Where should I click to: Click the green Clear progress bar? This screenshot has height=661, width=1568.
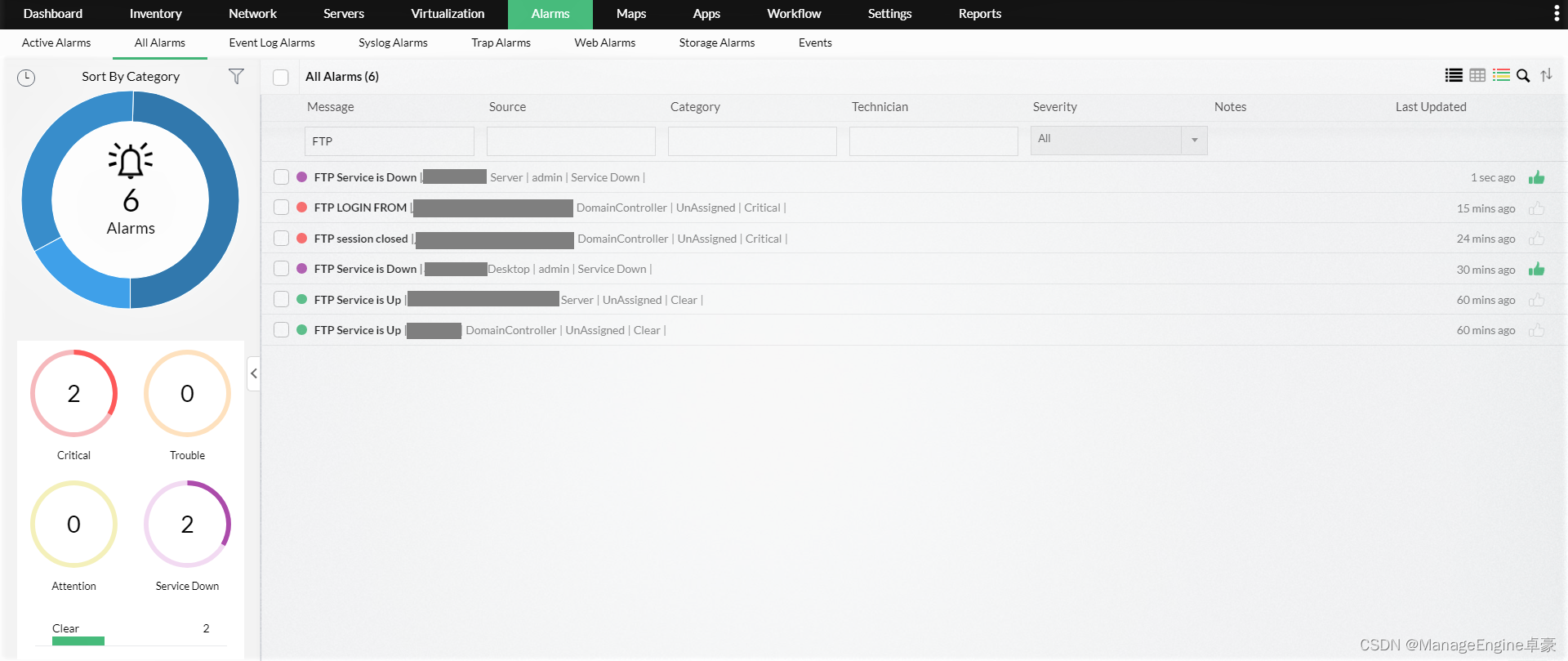(x=78, y=641)
